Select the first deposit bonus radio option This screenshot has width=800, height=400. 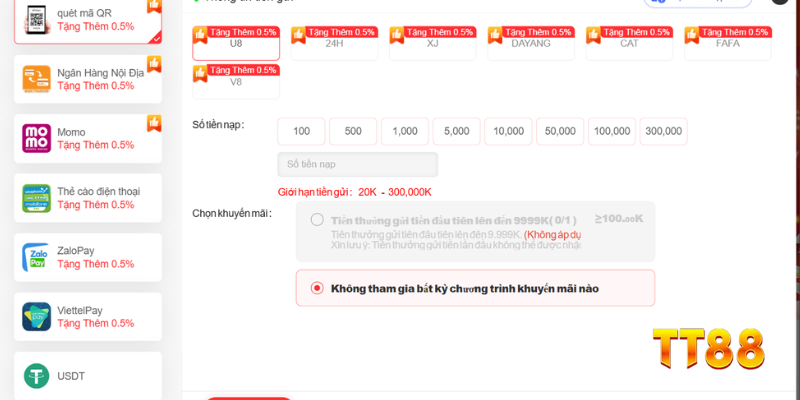[317, 220]
